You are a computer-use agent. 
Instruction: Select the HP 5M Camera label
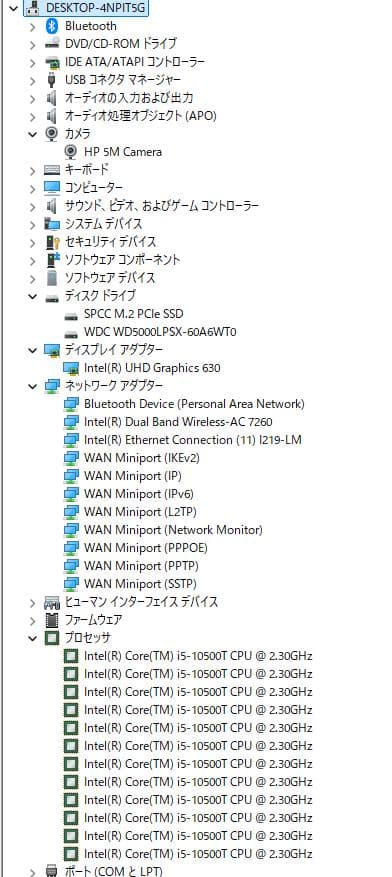click(123, 152)
